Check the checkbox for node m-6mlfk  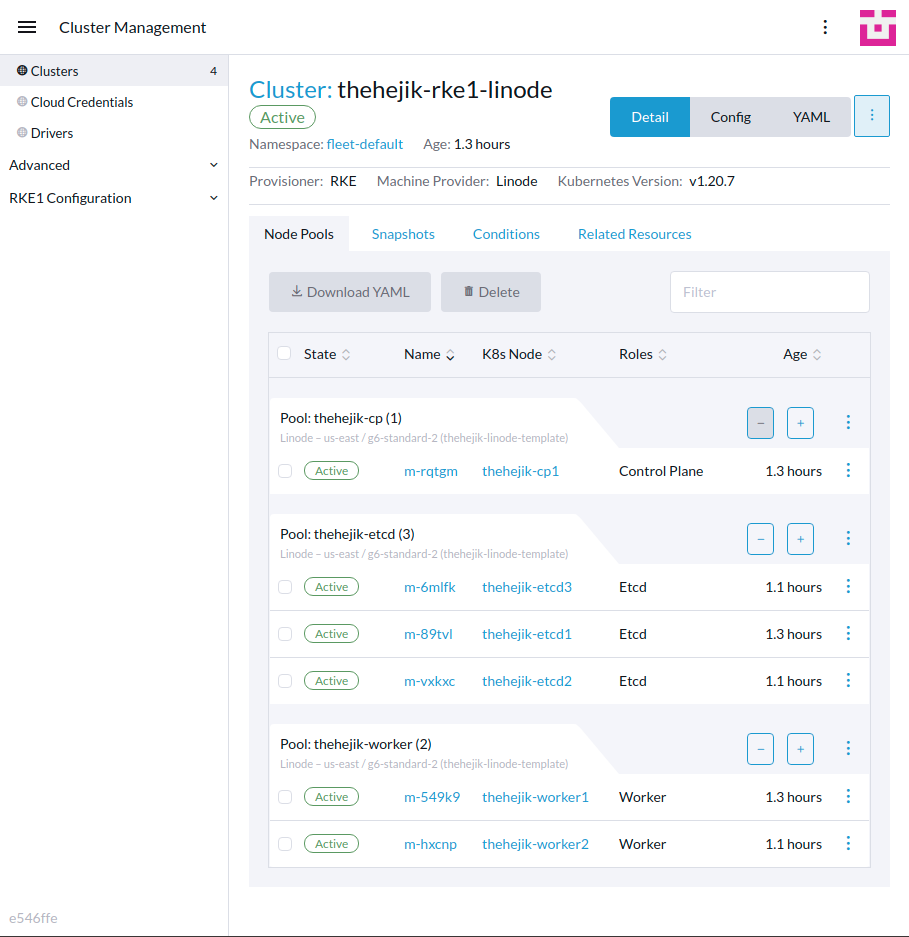(284, 587)
